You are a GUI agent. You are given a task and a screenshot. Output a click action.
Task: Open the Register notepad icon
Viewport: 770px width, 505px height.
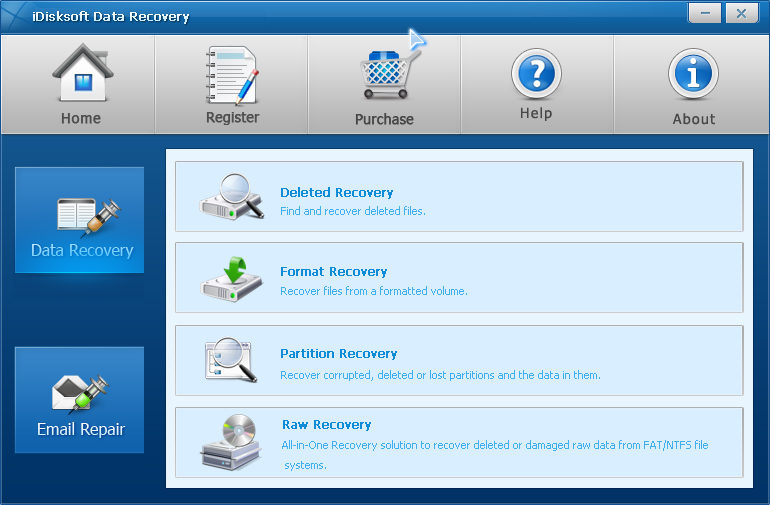tap(232, 75)
